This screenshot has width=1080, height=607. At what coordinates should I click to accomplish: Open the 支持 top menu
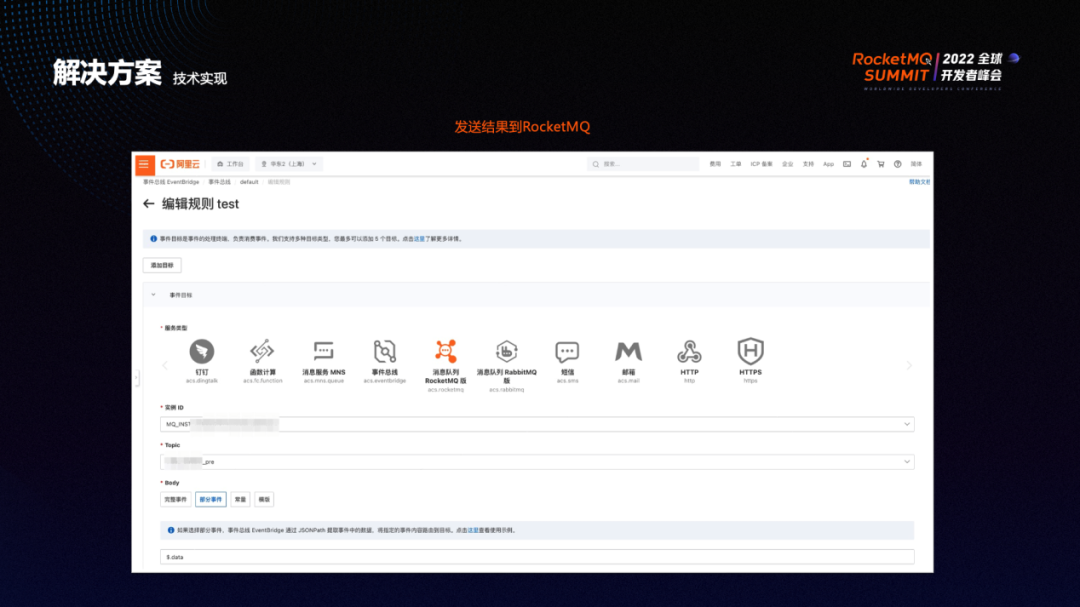pos(808,164)
